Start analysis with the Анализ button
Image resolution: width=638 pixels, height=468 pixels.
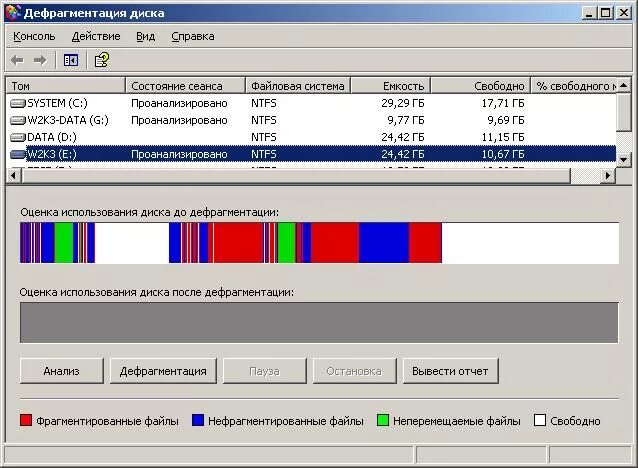click(x=61, y=371)
